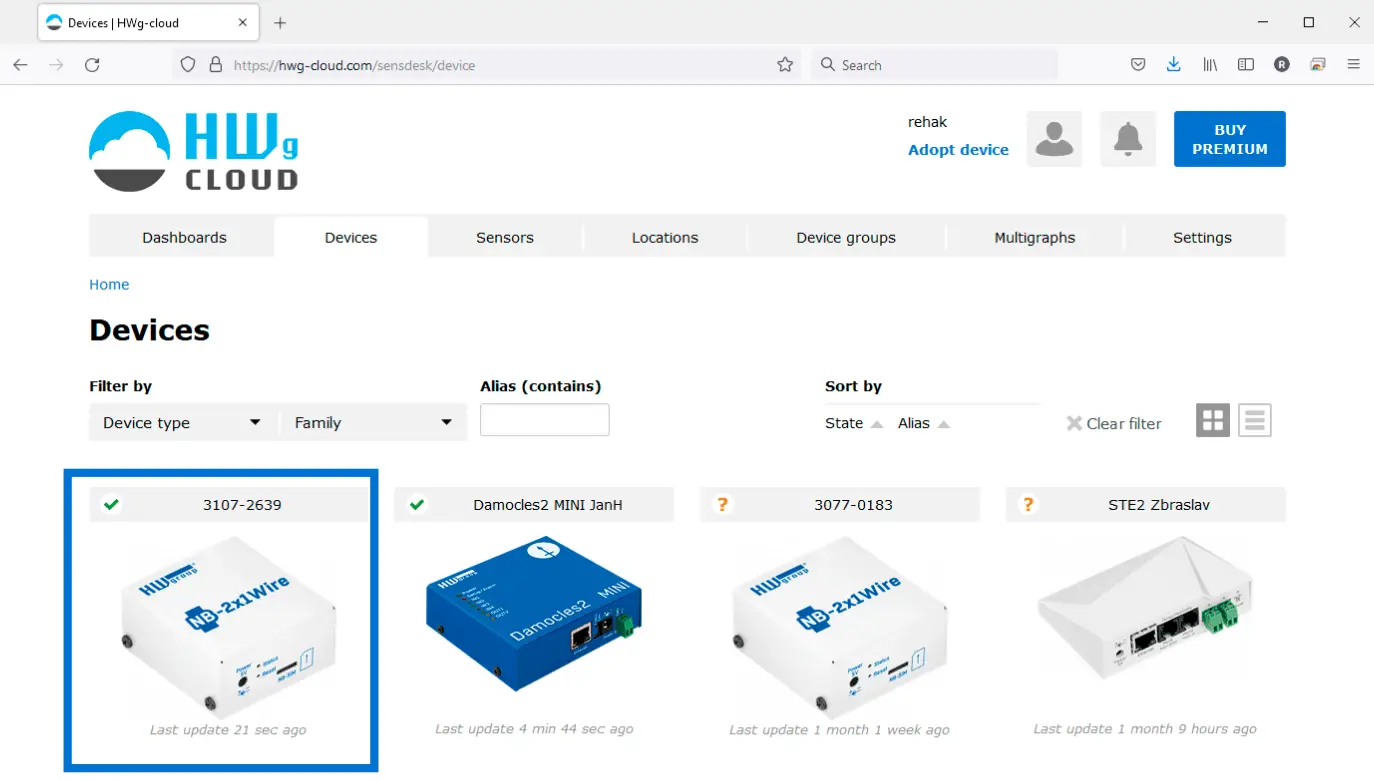1374x780 pixels.
Task: Open the Device type filter dropdown
Action: (184, 422)
